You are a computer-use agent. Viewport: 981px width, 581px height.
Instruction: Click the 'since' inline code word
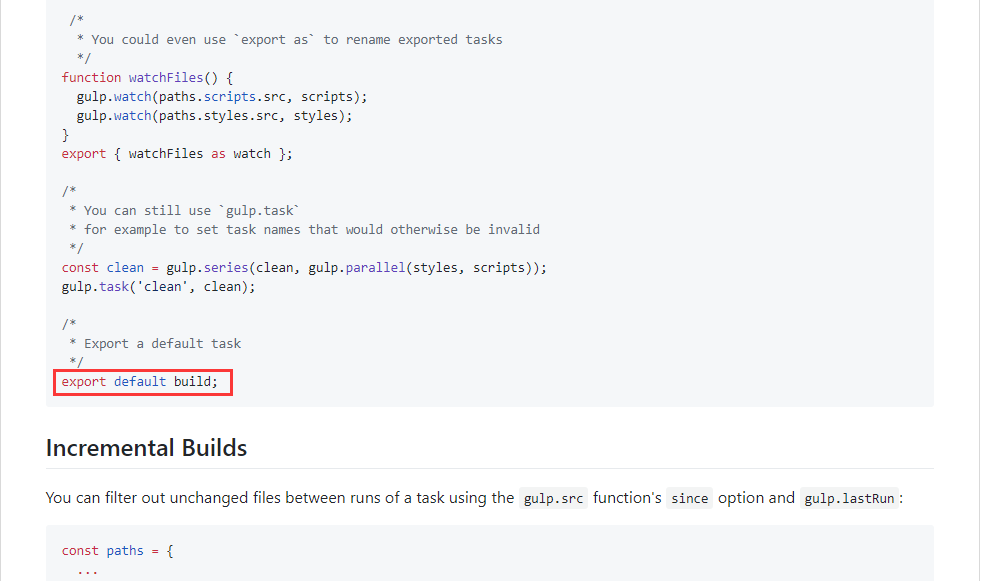[689, 498]
